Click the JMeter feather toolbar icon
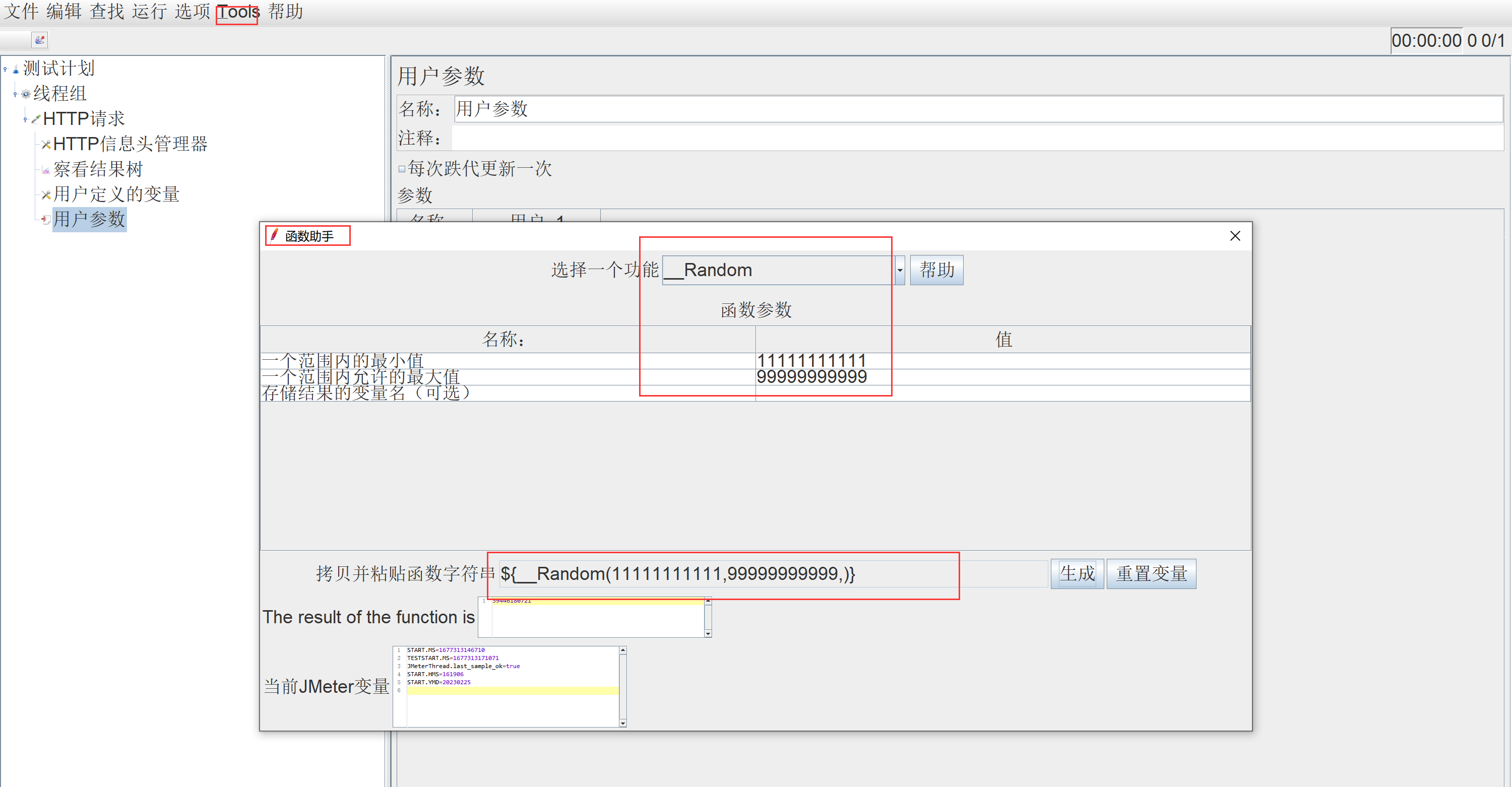The width and height of the screenshot is (1512, 787). 39,40
